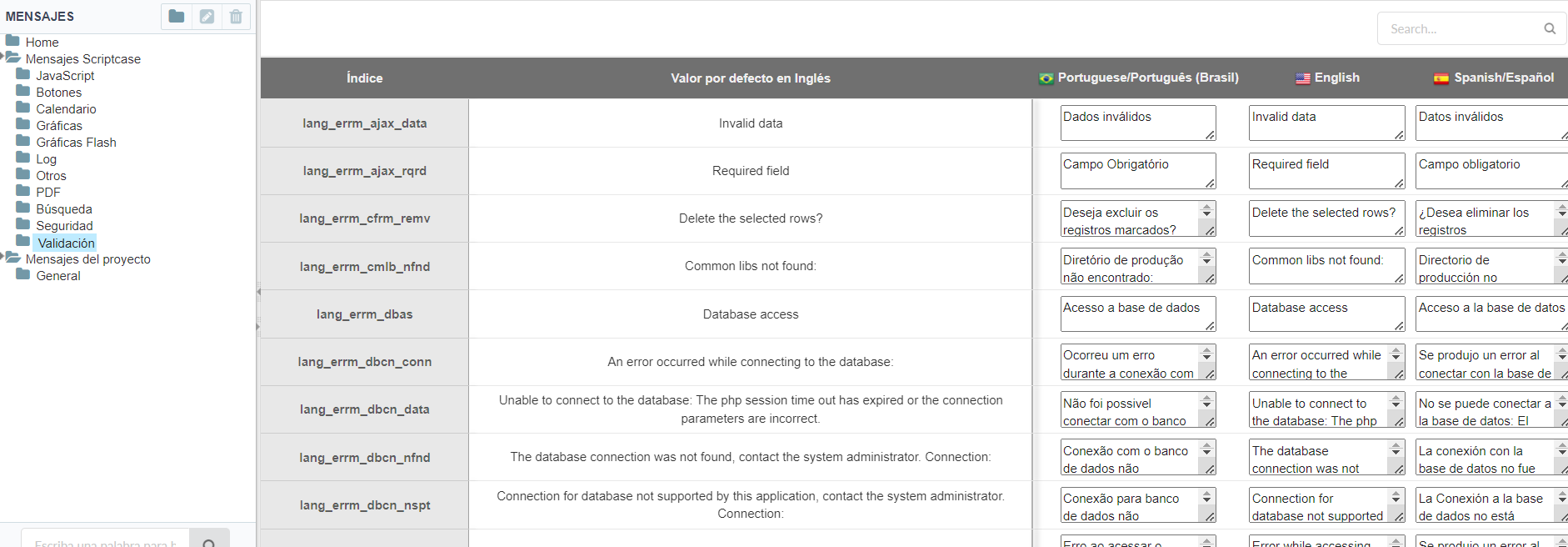The width and height of the screenshot is (1568, 547).
Task: Click the Índice column header
Action: click(364, 78)
